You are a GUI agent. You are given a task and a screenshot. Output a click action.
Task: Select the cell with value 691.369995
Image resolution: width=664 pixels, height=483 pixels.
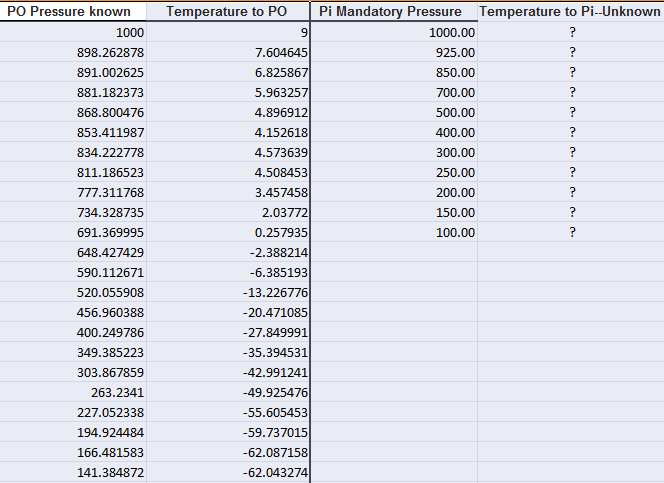[x=110, y=232]
